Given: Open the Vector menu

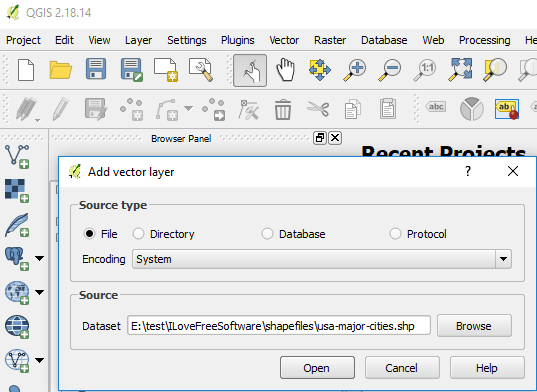Looking at the screenshot, I should pos(284,40).
